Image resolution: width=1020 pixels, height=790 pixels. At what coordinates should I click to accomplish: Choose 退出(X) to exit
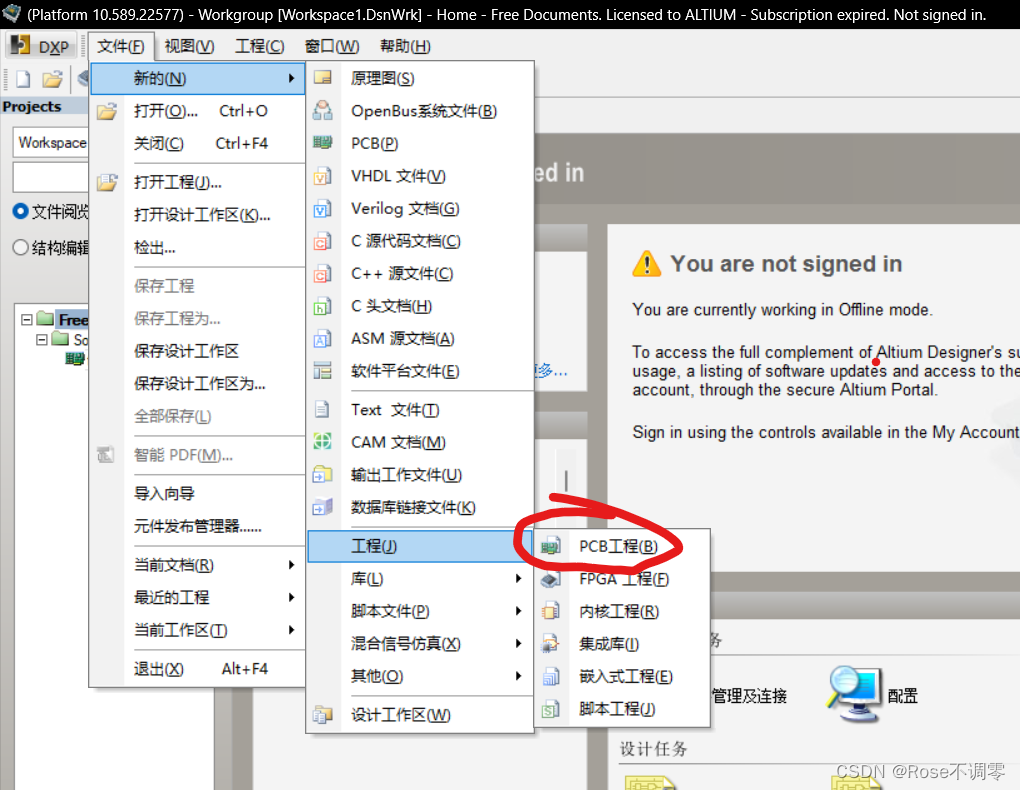tap(197, 669)
